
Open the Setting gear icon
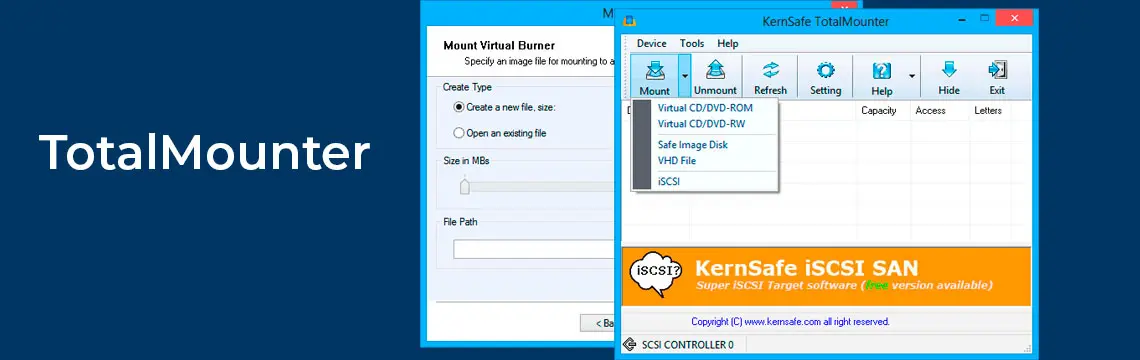tap(825, 71)
